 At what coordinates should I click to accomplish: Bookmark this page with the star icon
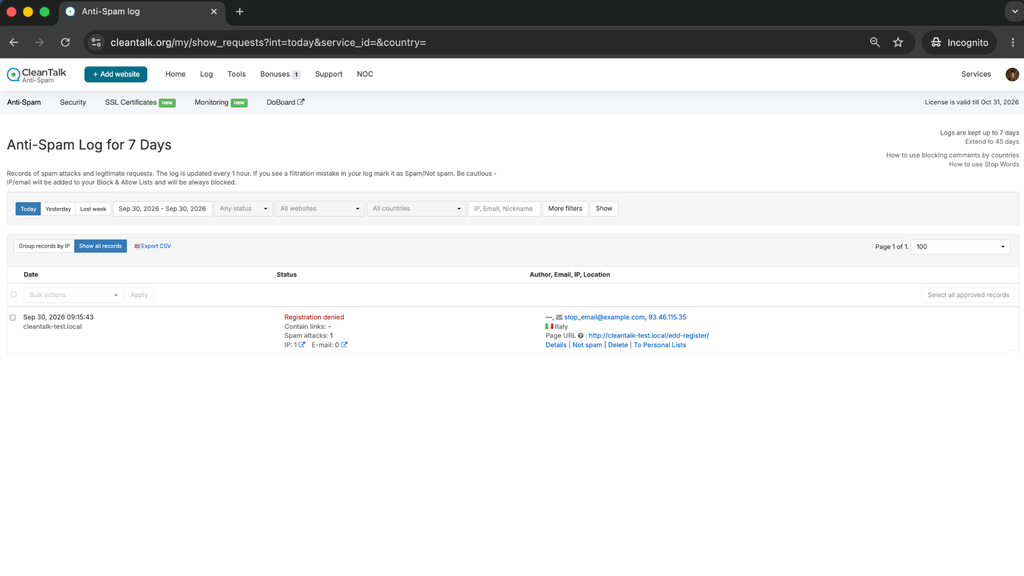[898, 42]
